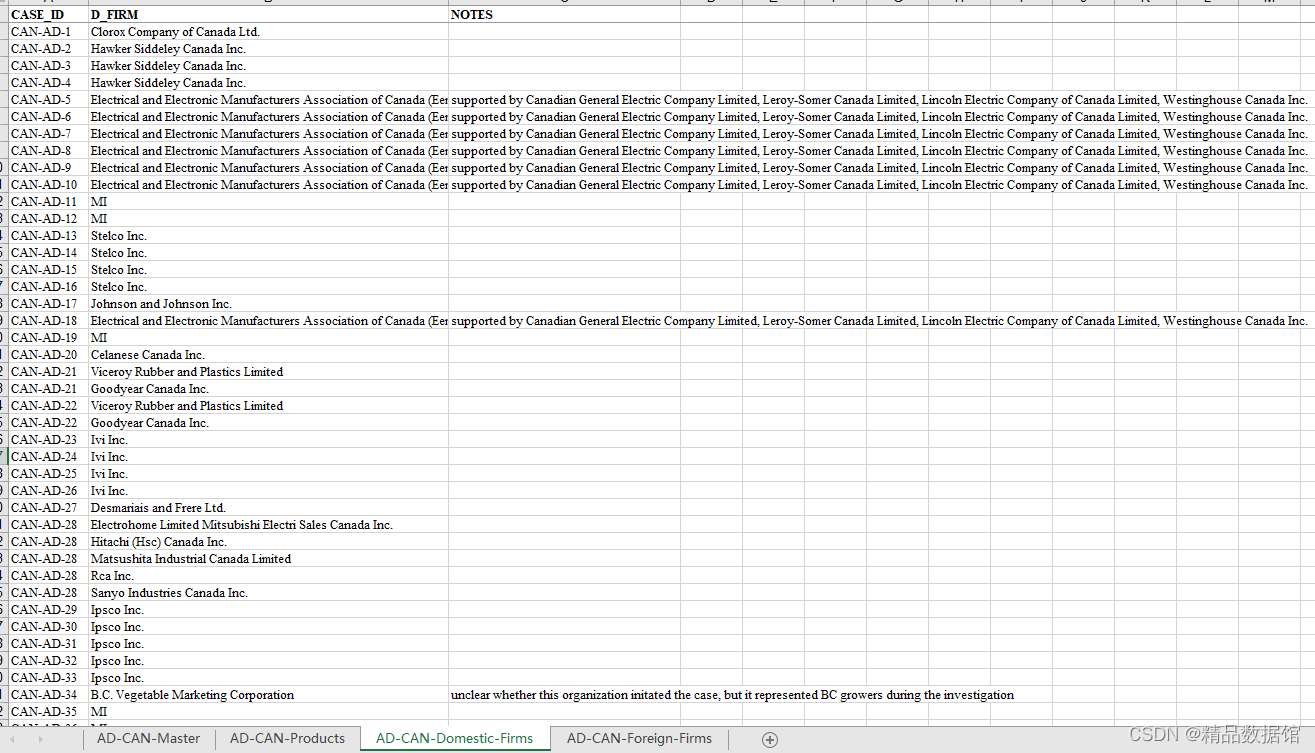
Task: Select the 'unclear whether this organization' note cell
Action: pyautogui.click(x=565, y=695)
